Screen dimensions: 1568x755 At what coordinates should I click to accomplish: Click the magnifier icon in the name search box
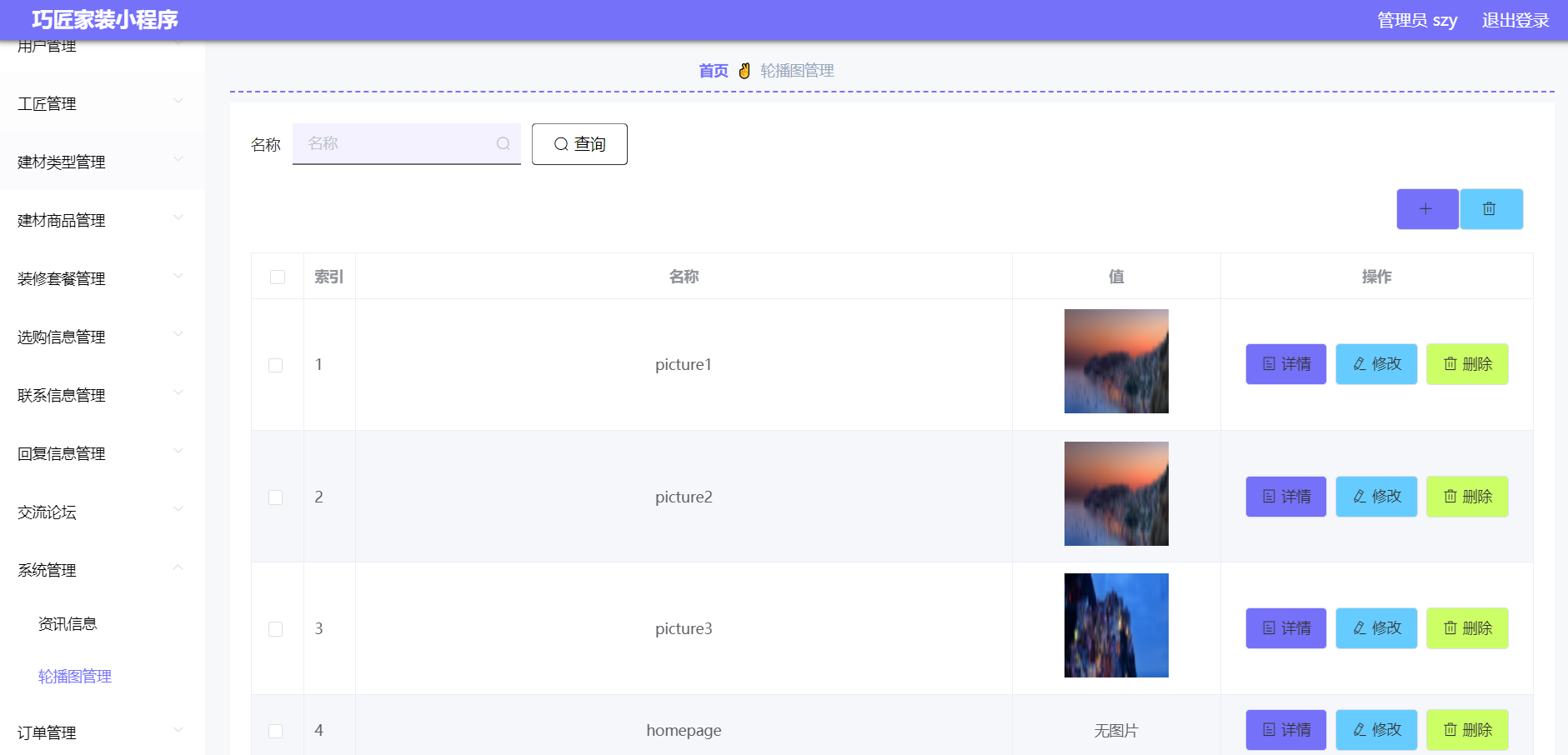pyautogui.click(x=503, y=143)
